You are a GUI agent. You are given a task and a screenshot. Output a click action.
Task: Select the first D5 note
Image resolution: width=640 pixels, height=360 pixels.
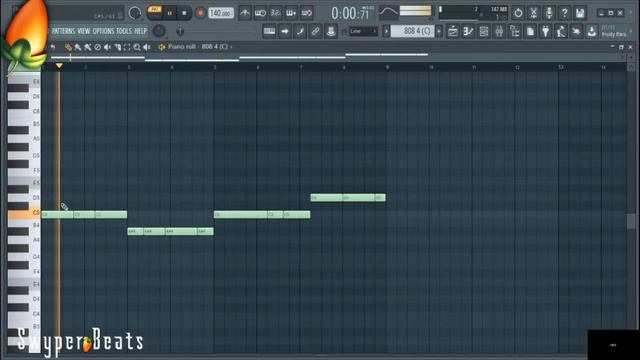pos(327,198)
